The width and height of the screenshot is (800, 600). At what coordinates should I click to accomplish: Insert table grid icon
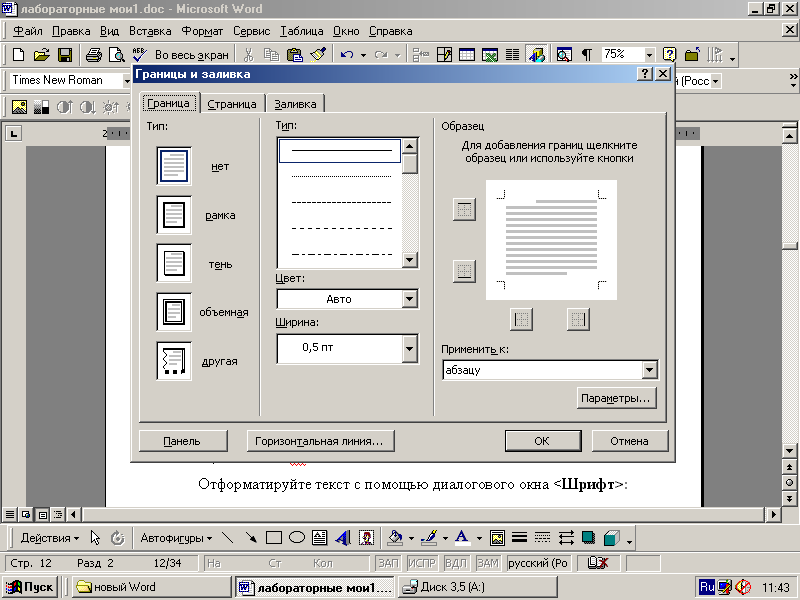coord(467,54)
